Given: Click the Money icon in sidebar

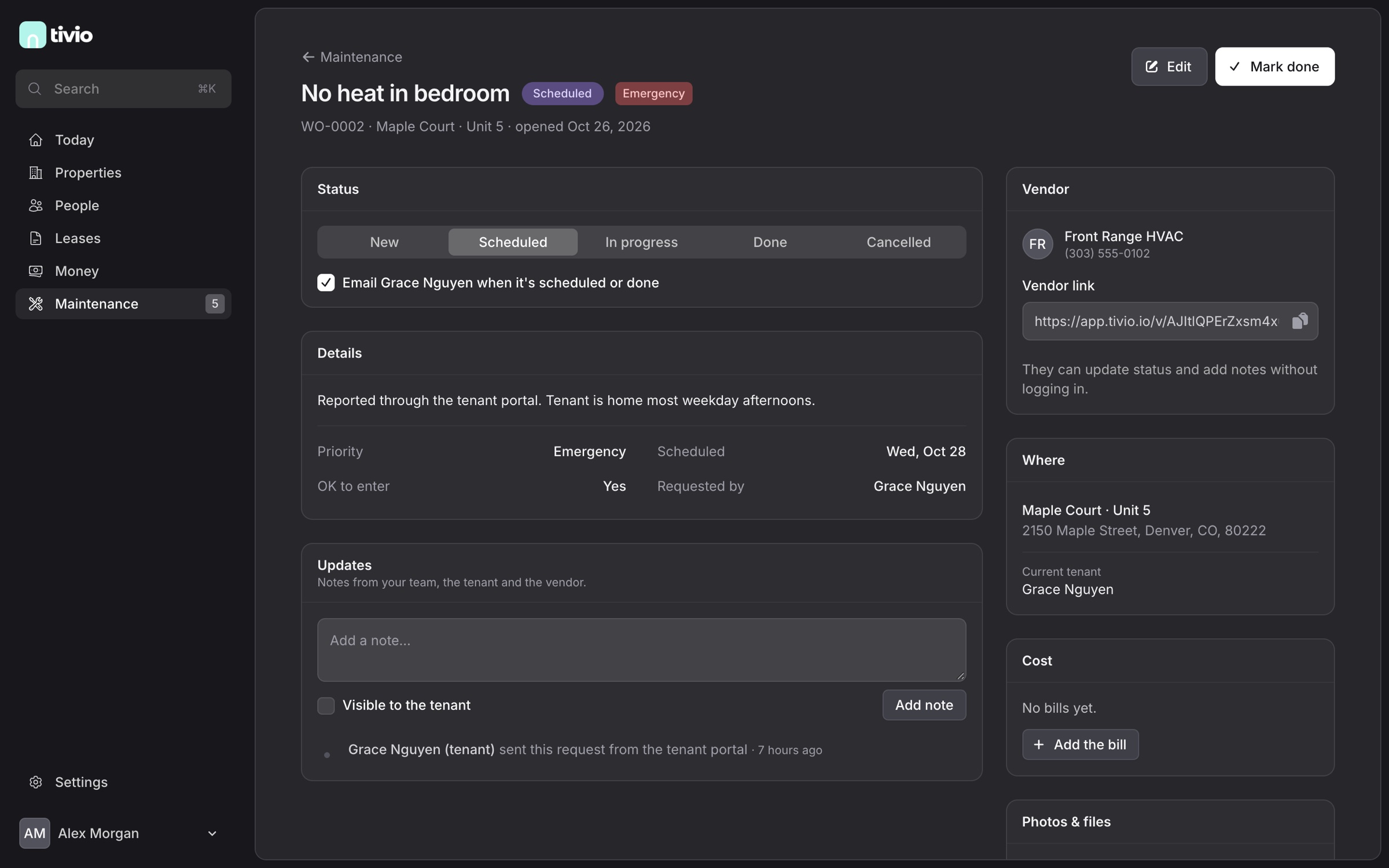Looking at the screenshot, I should pyautogui.click(x=36, y=271).
